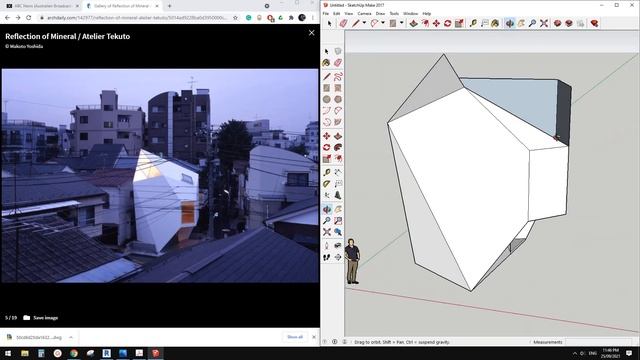Close the ArchDaily gallery with the X
640x360 pixels.
point(311,33)
